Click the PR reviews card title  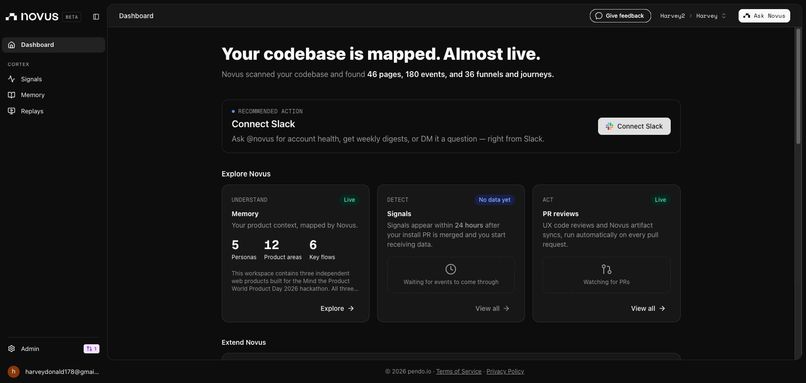coord(560,213)
